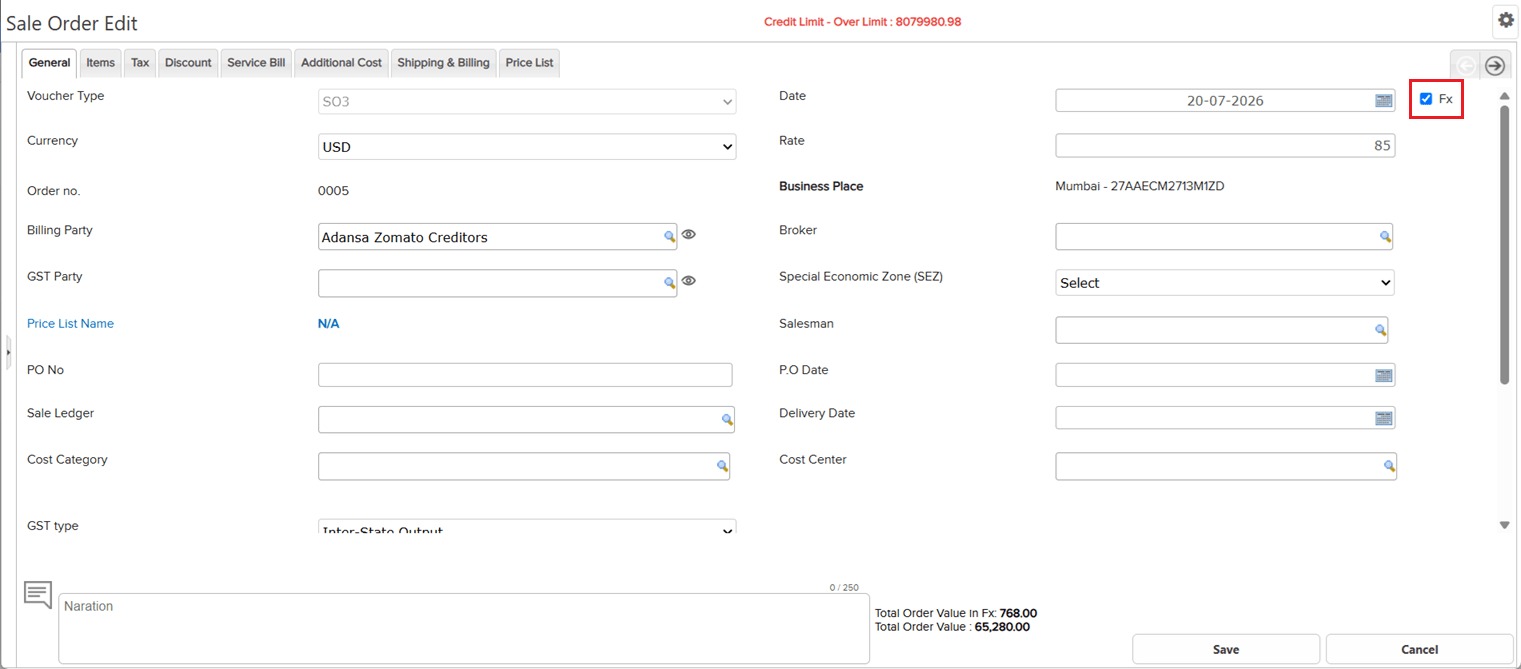Toggle the Fx checkbox
The width and height of the screenshot is (1521, 669).
(1426, 99)
